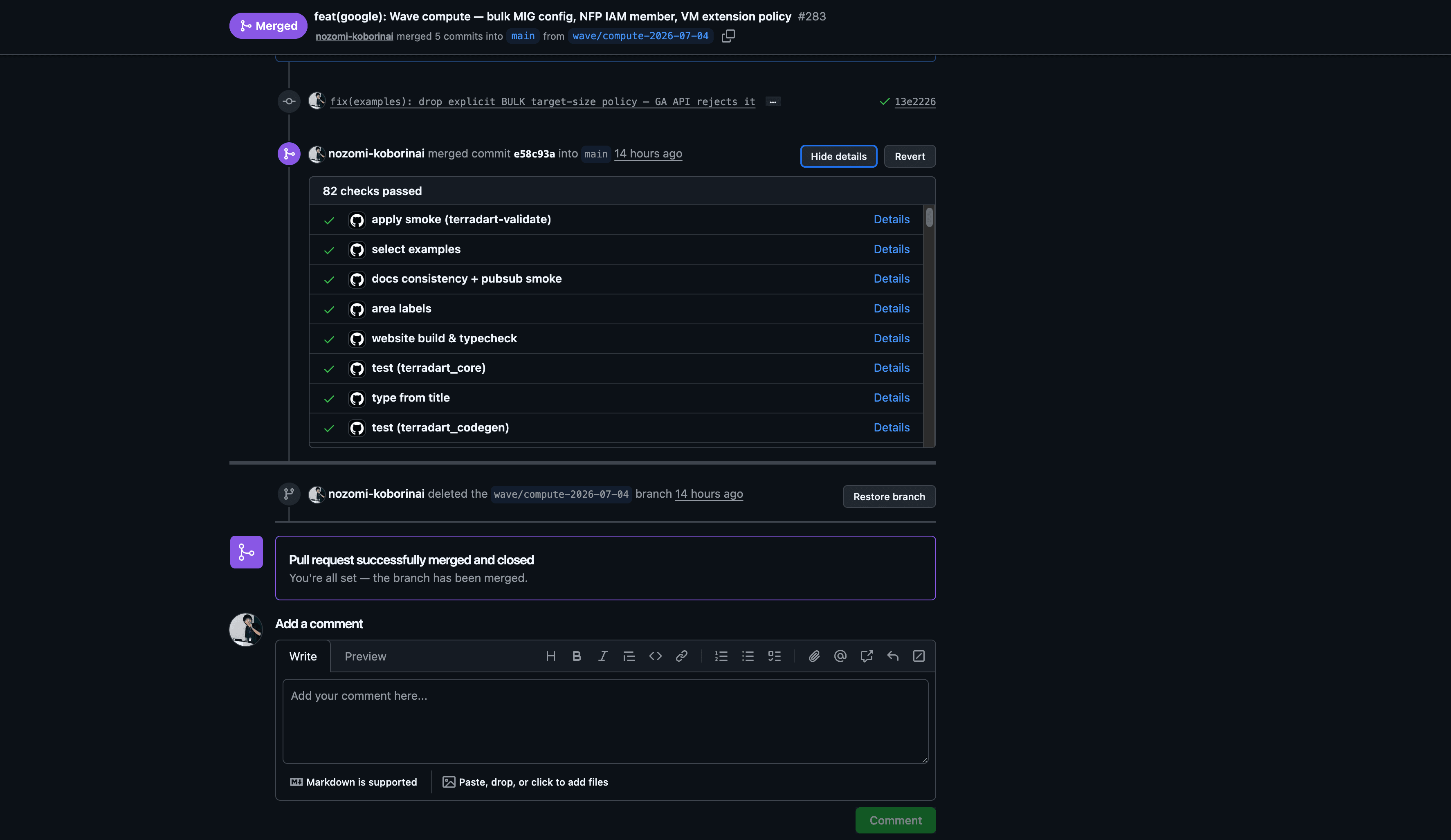Click the 14 hours ago timestamp on merge event
1451x840 pixels.
(648, 154)
